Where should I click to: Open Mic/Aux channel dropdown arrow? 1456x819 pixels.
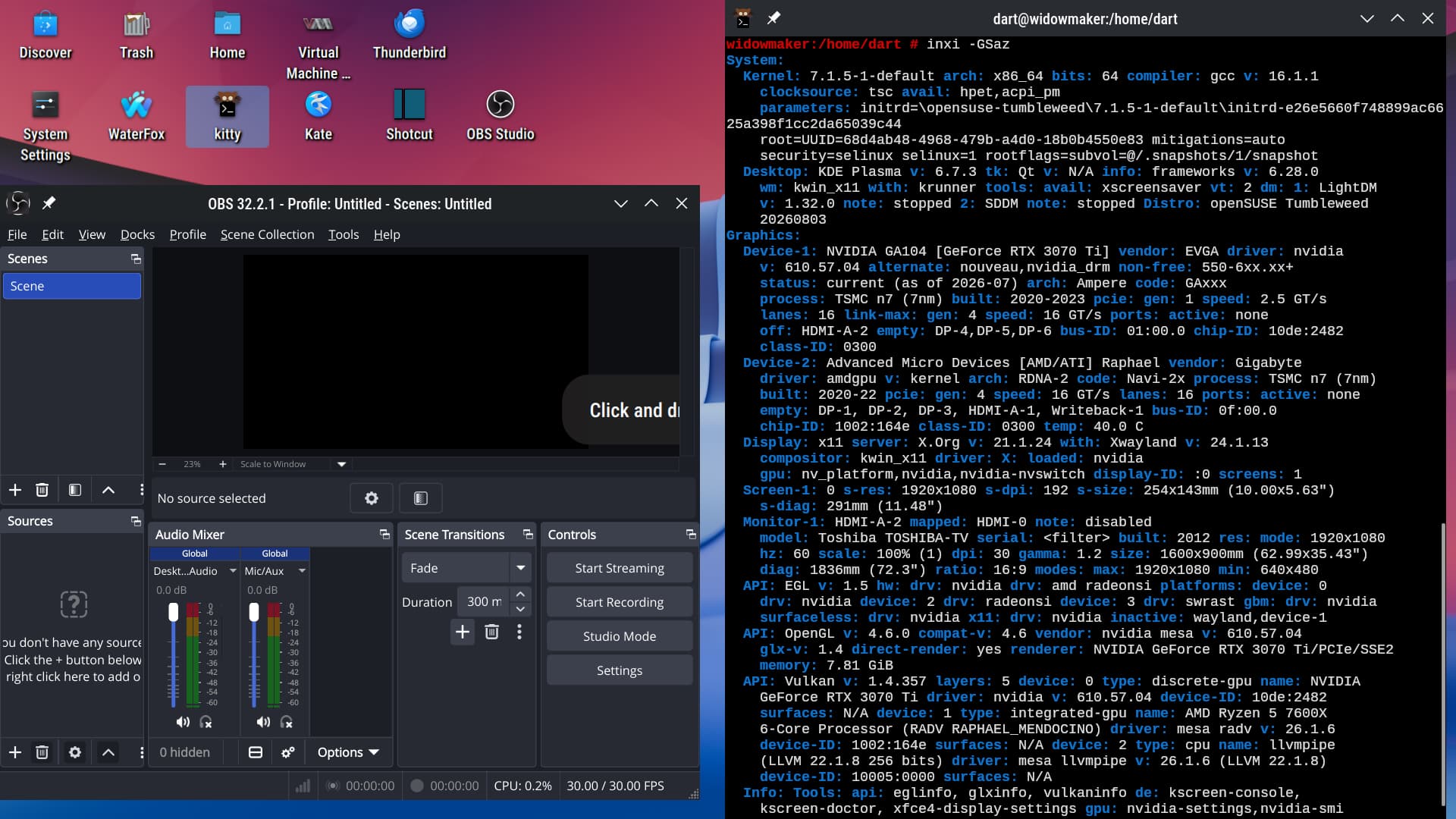tap(302, 571)
